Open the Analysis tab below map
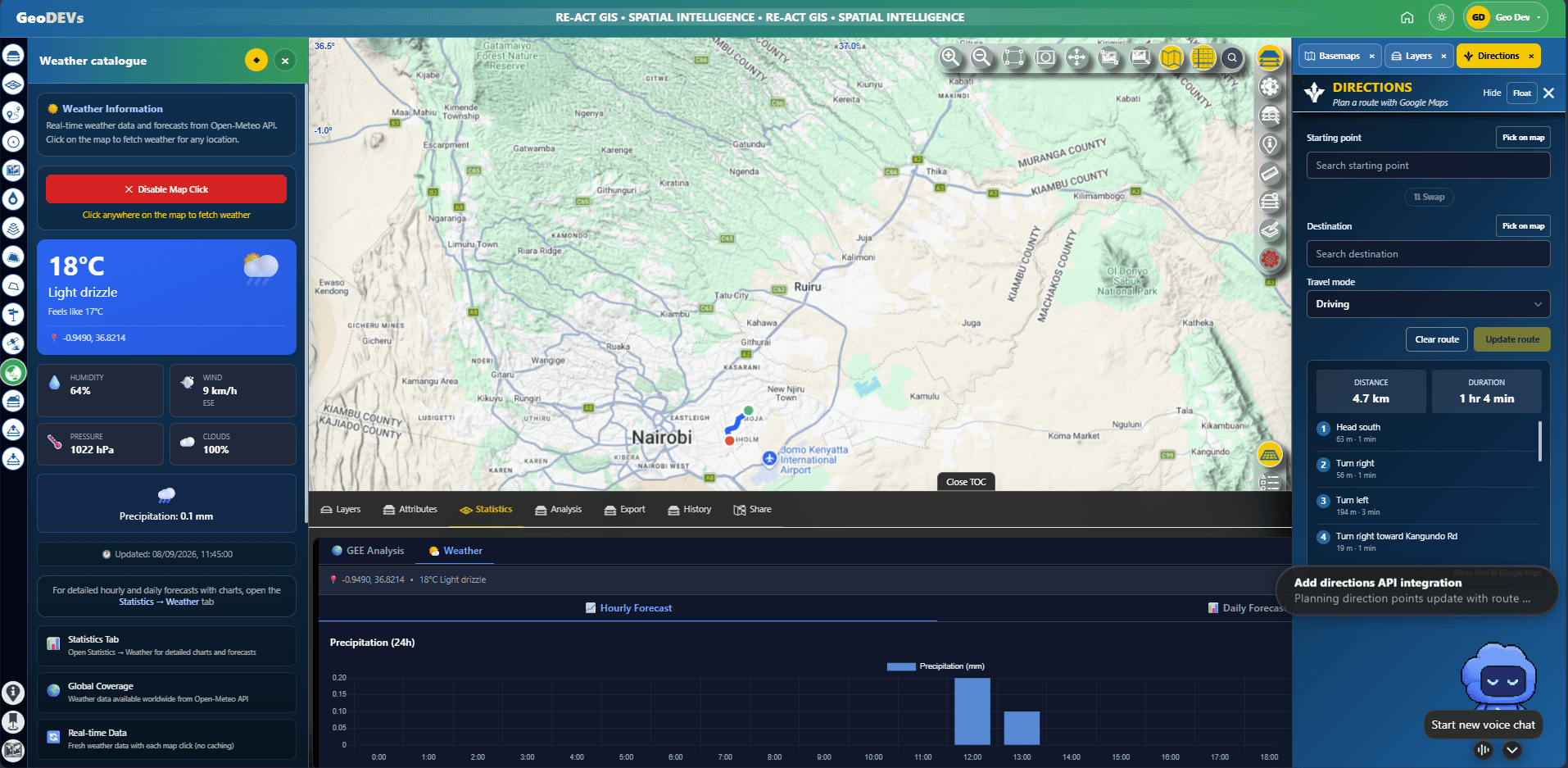The height and width of the screenshot is (768, 1568). (x=558, y=509)
